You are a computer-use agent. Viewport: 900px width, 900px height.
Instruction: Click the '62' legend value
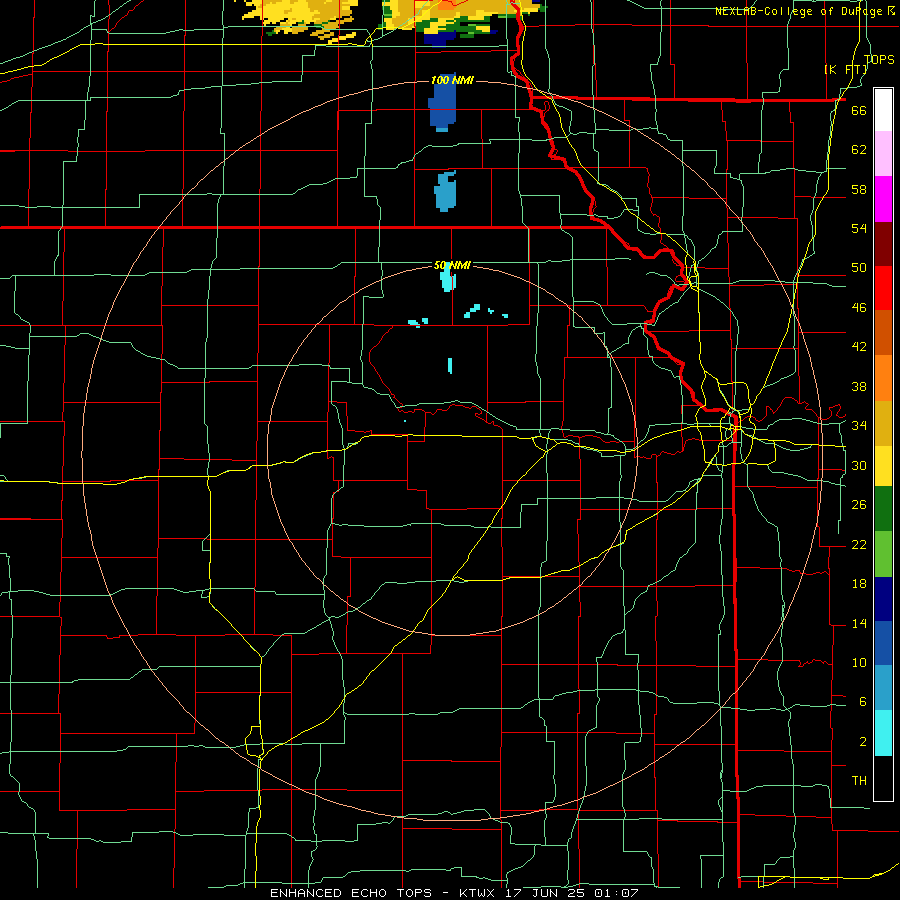859,149
